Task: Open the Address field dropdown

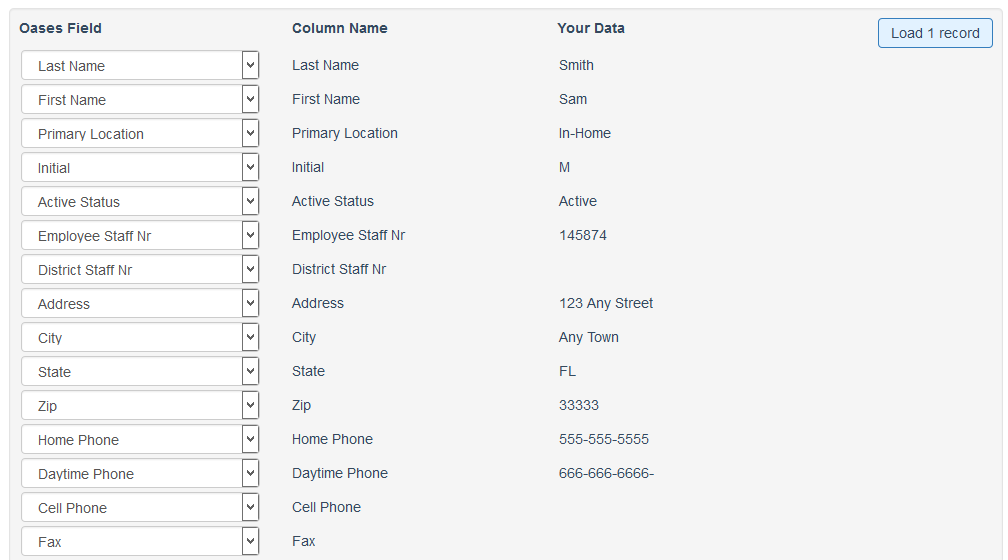Action: tap(140, 304)
